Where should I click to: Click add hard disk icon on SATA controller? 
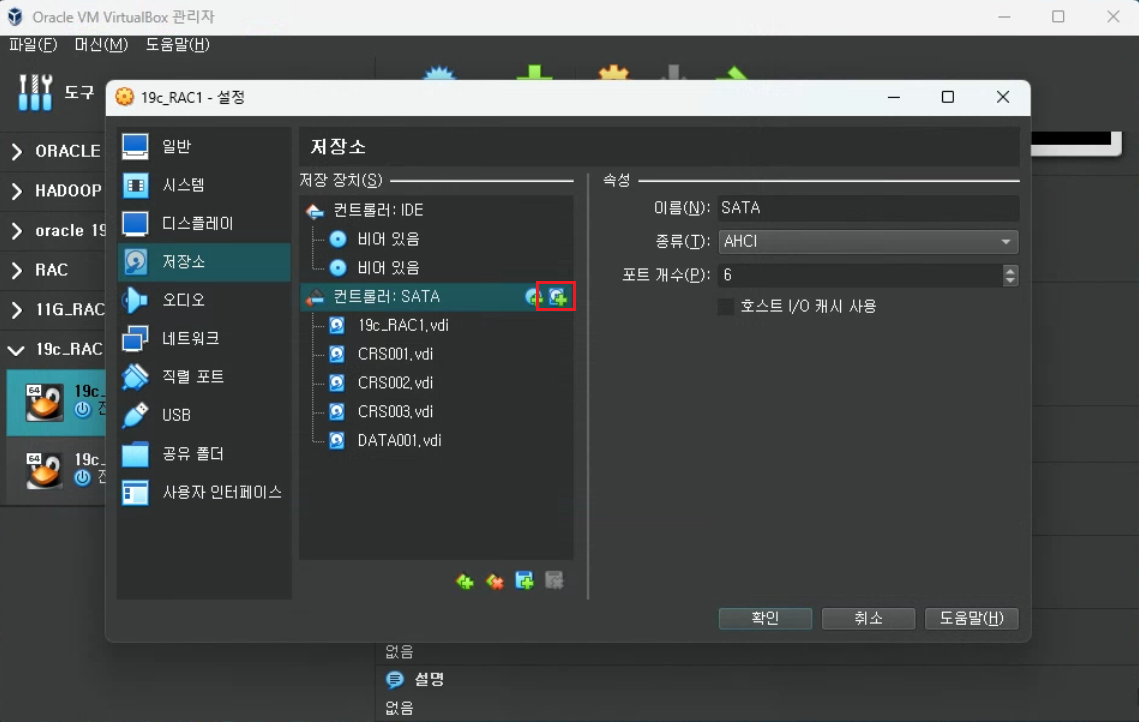tap(557, 296)
